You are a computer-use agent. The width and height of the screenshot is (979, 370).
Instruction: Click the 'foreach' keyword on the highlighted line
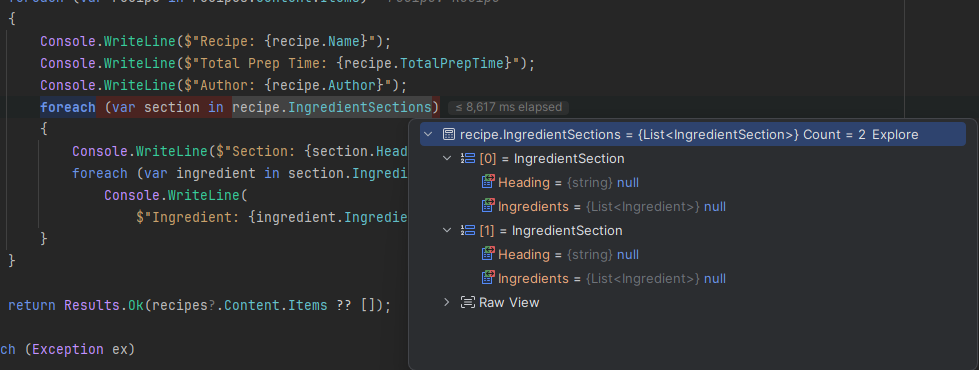[67, 107]
